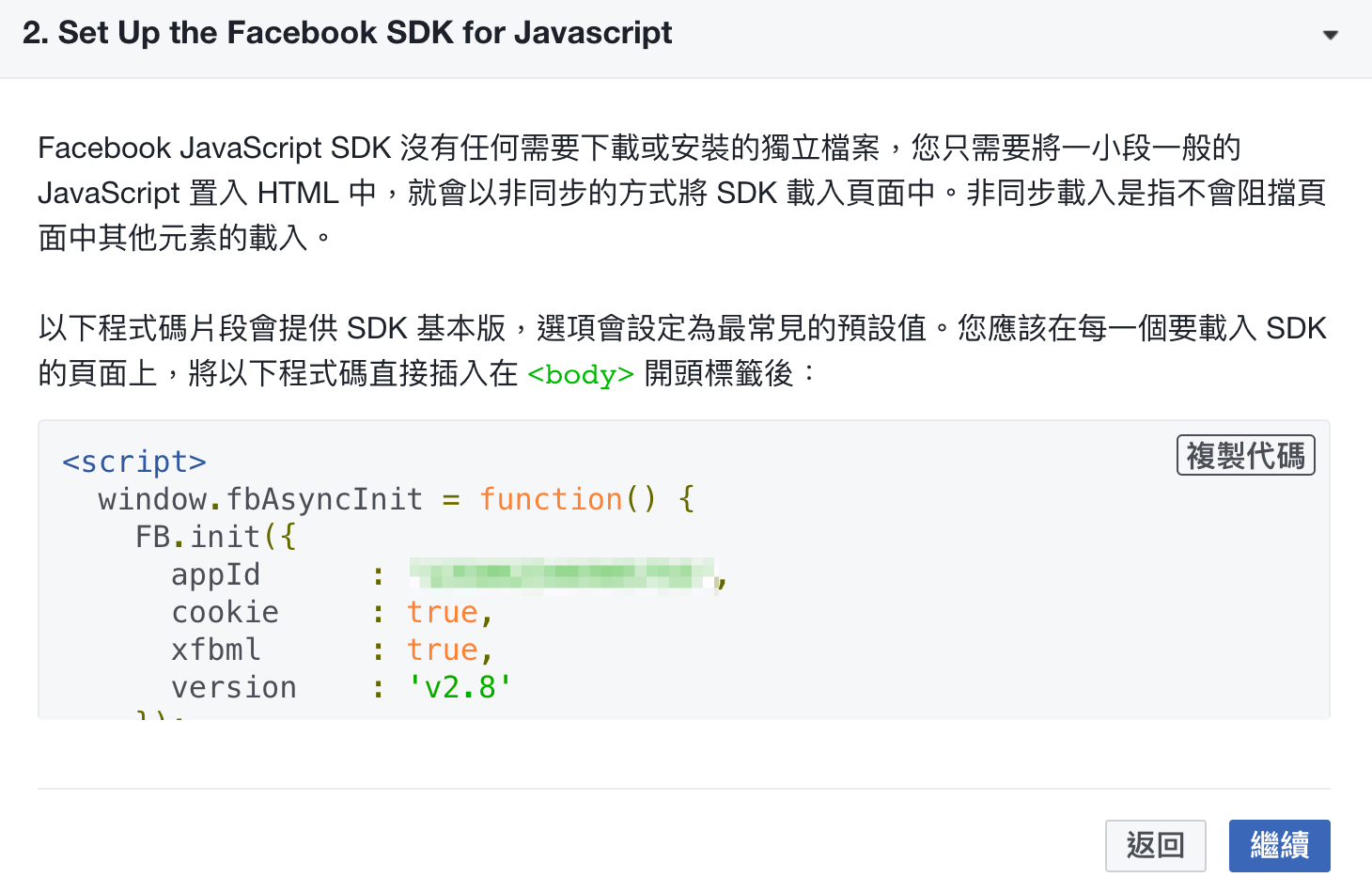
Task: Click the paragraph starting with 以下程式碼片段
Action: click(x=682, y=351)
